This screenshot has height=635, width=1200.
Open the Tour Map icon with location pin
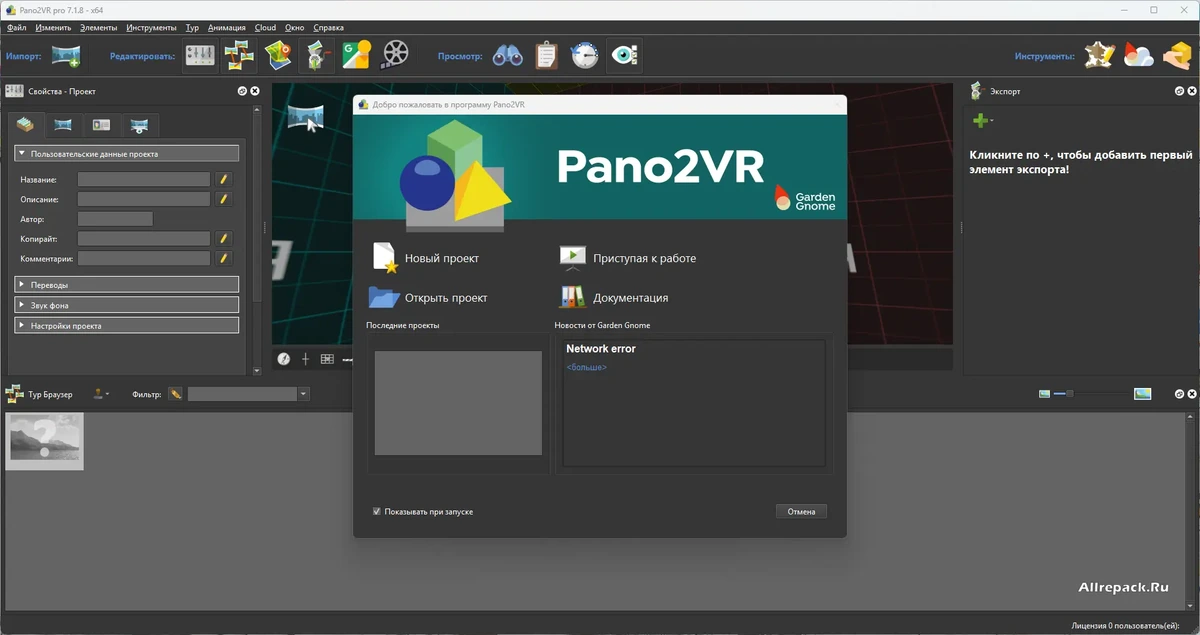[x=278, y=56]
